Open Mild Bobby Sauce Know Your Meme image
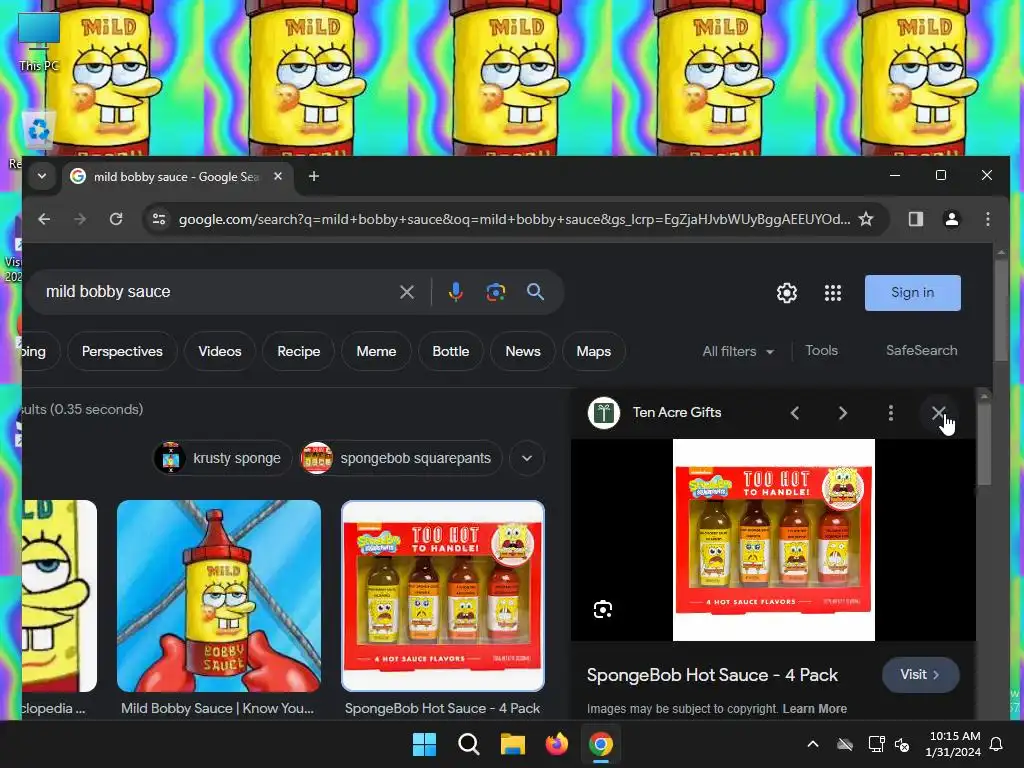 tap(218, 596)
